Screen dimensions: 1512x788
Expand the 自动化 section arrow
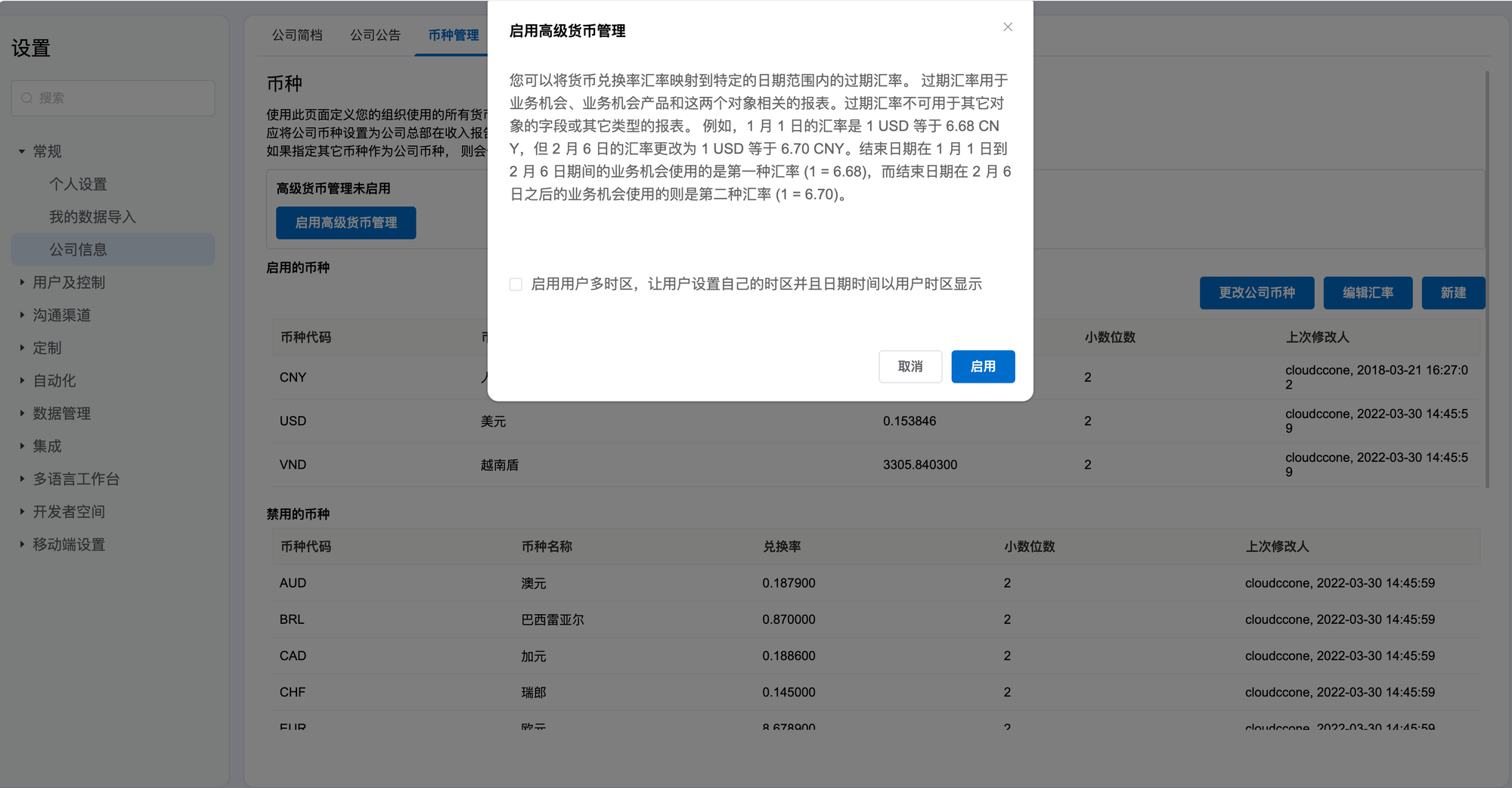coord(22,380)
